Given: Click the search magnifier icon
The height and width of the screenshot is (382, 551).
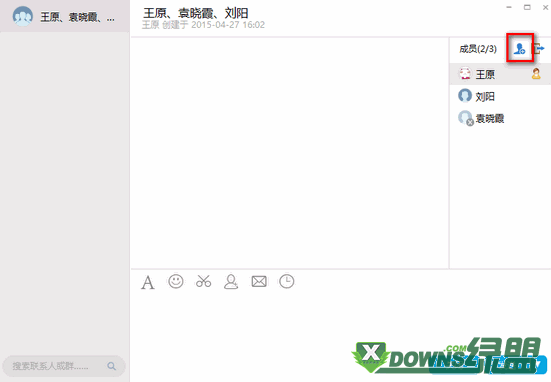Looking at the screenshot, I should [111, 366].
